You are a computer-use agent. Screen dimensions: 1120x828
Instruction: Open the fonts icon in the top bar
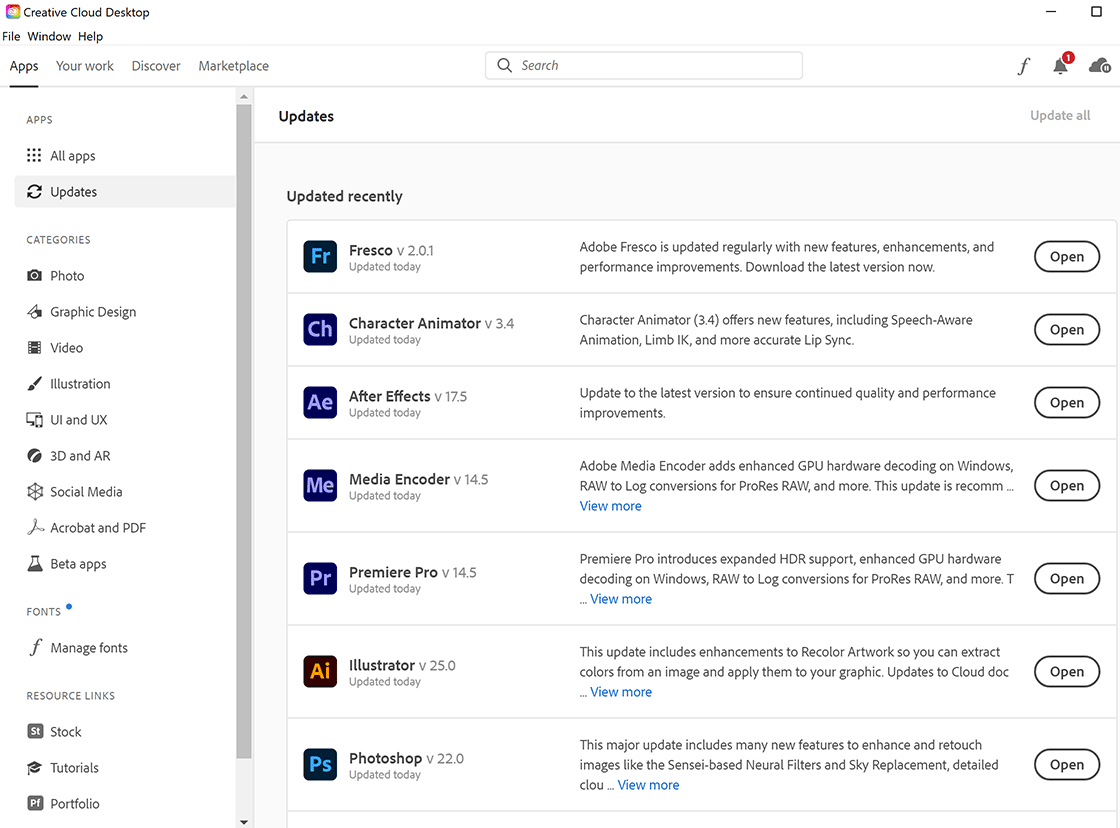click(x=1024, y=66)
